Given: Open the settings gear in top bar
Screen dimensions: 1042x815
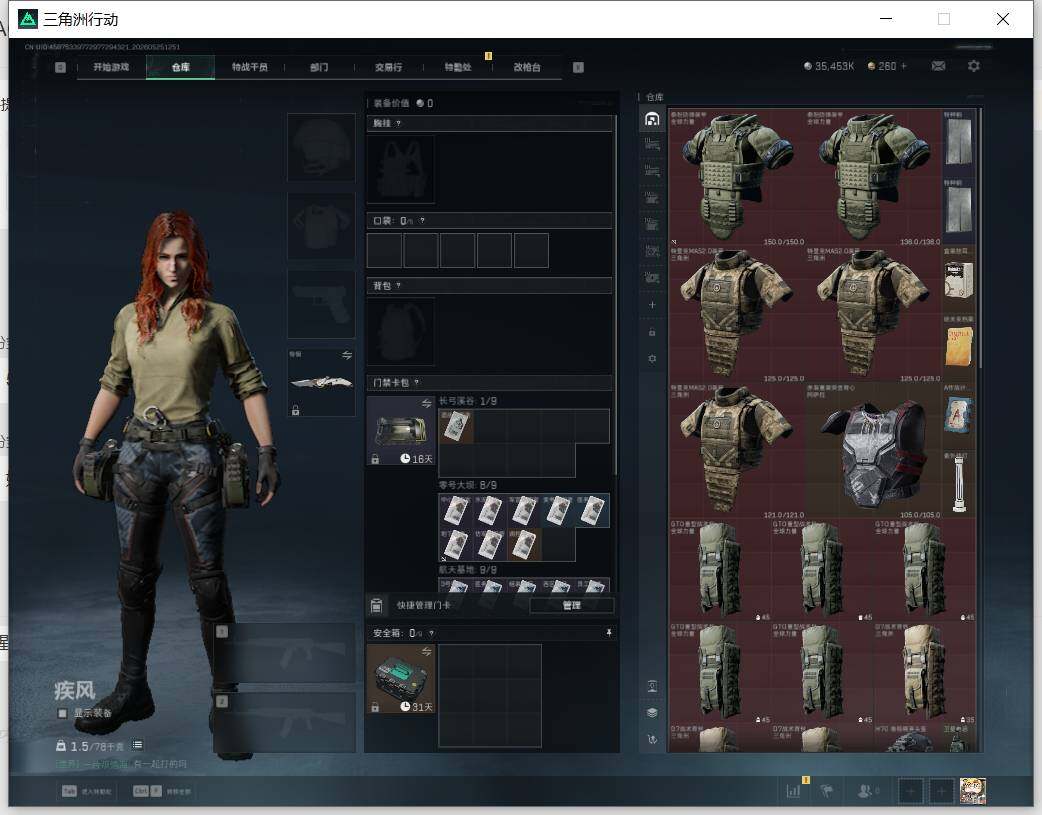Looking at the screenshot, I should coord(974,66).
